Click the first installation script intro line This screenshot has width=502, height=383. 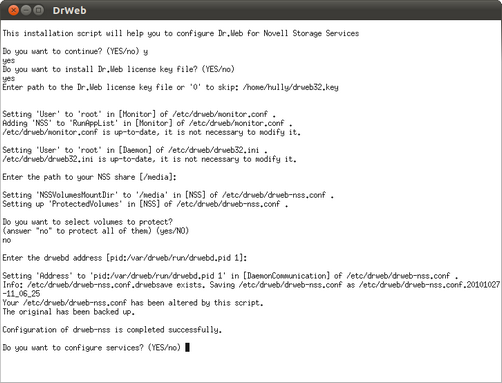[181, 33]
